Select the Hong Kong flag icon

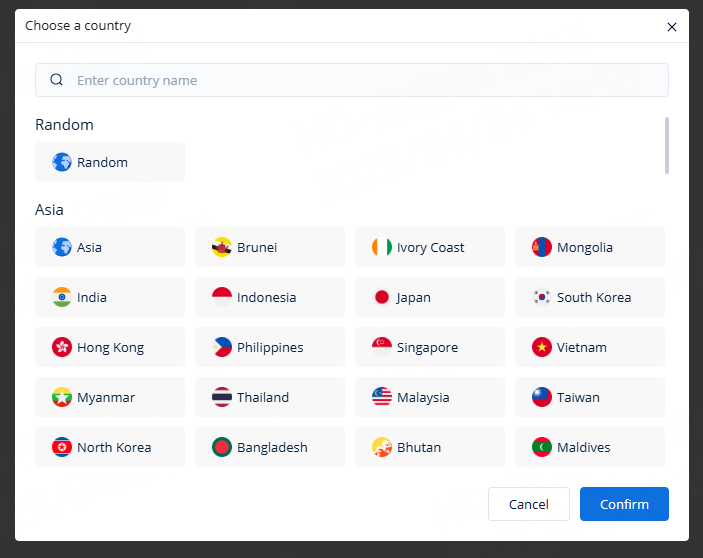[62, 347]
